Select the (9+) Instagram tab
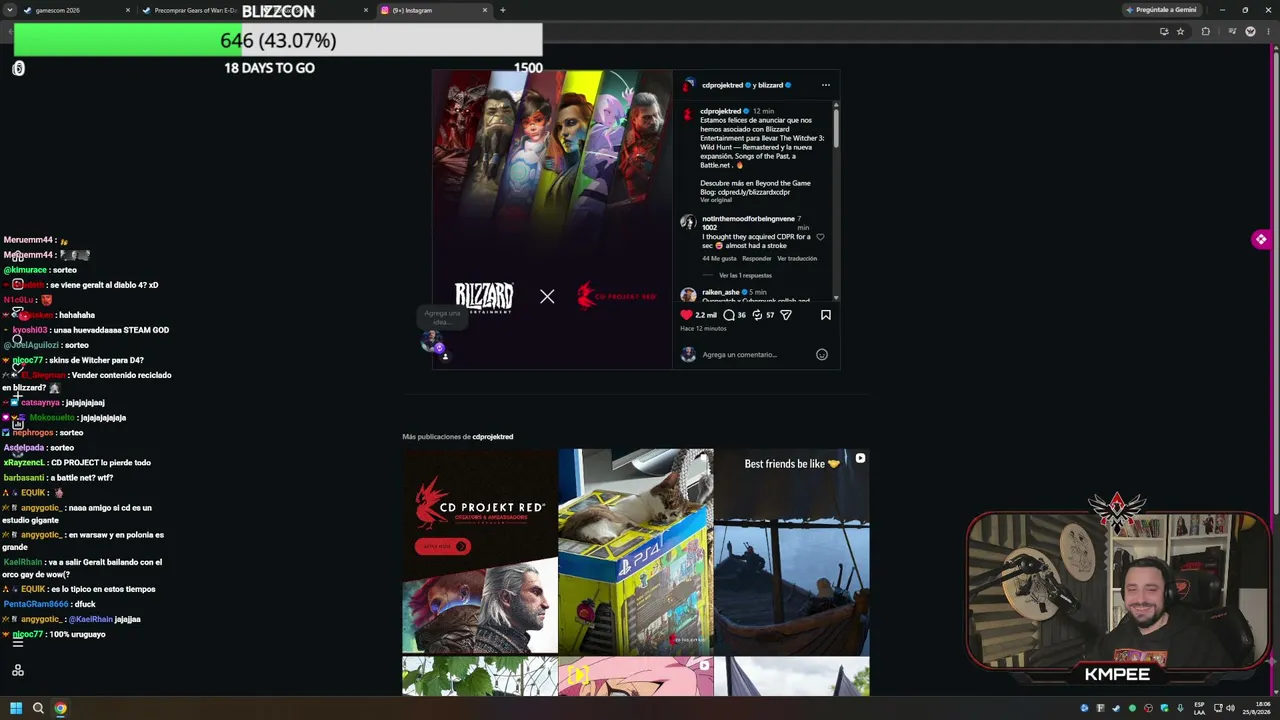The width and height of the screenshot is (1280, 720). [x=433, y=10]
